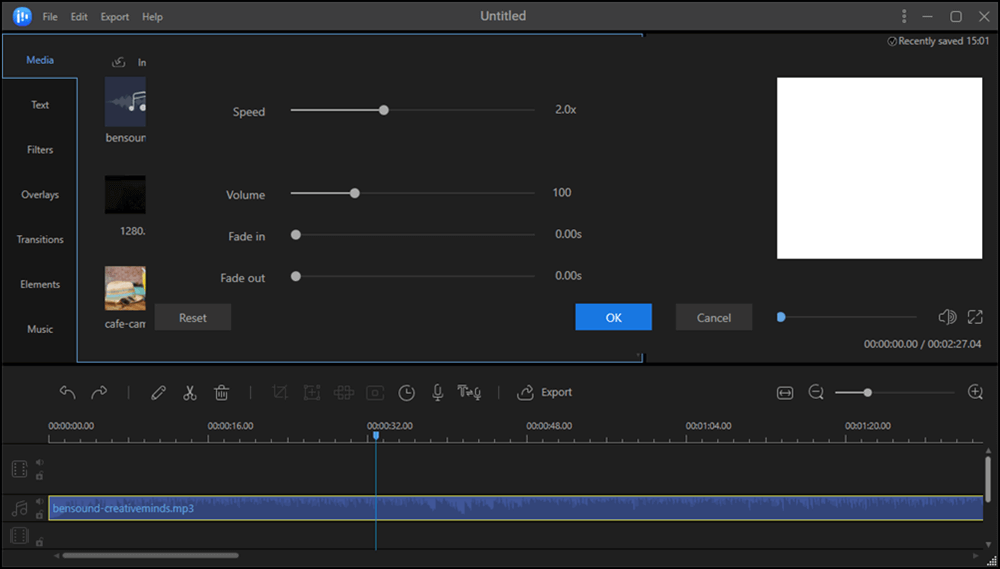Click the Split scissors tool
Viewport: 1000px width, 569px height.
tap(190, 393)
